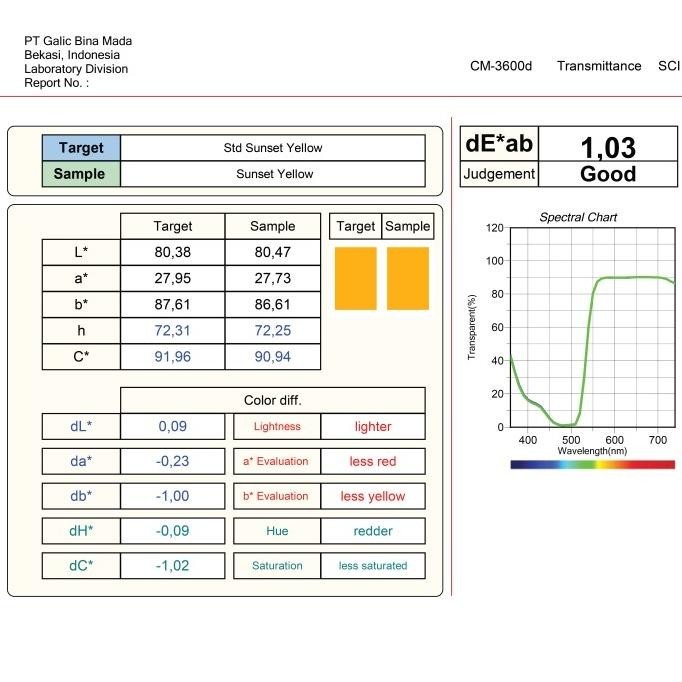Select the Target L* value 80,38
Viewport: 682px width, 682px height.
pyautogui.click(x=172, y=253)
